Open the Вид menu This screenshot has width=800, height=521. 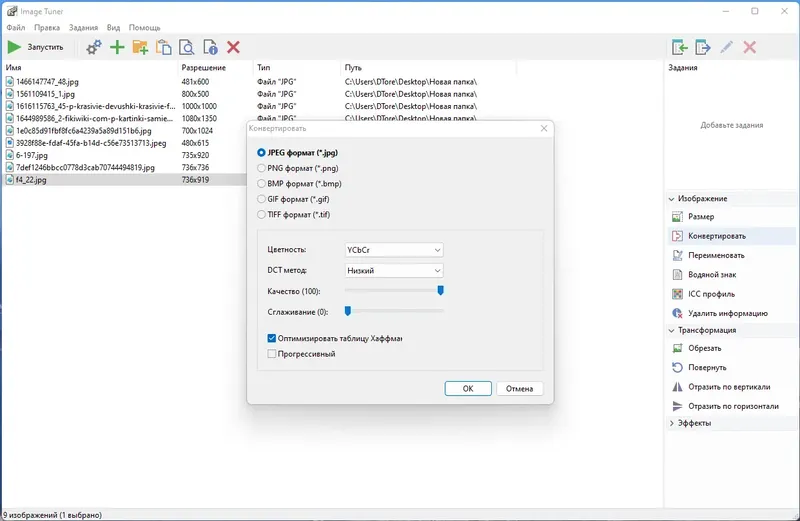click(x=113, y=28)
